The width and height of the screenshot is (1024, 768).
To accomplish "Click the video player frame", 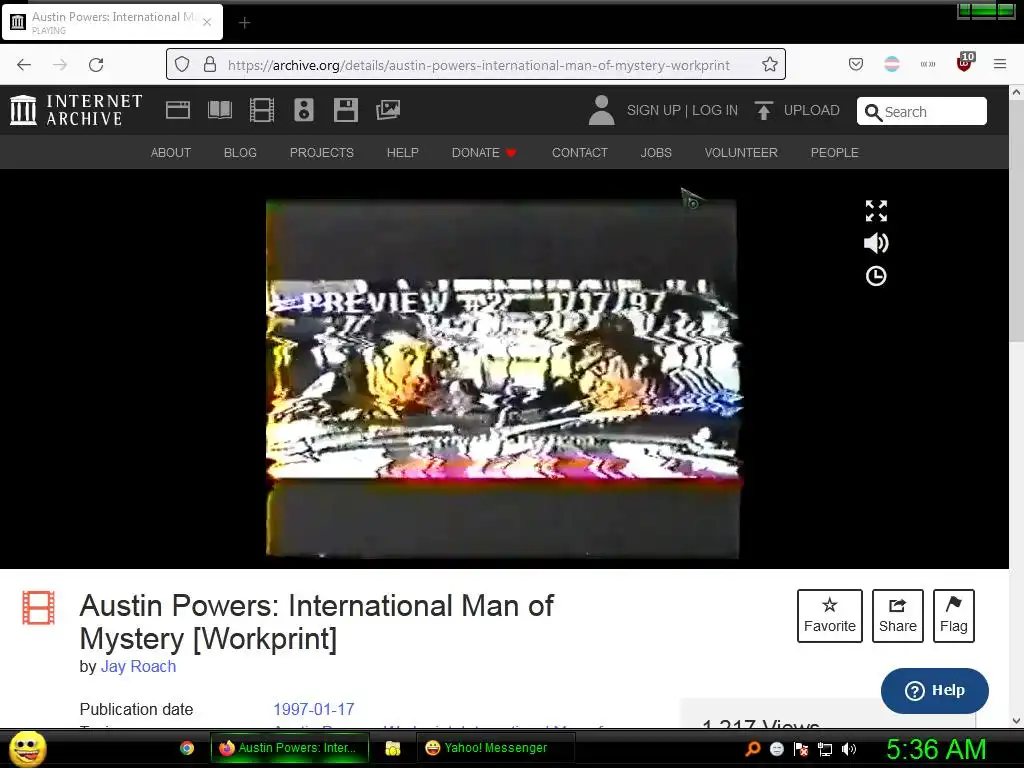I will [503, 379].
